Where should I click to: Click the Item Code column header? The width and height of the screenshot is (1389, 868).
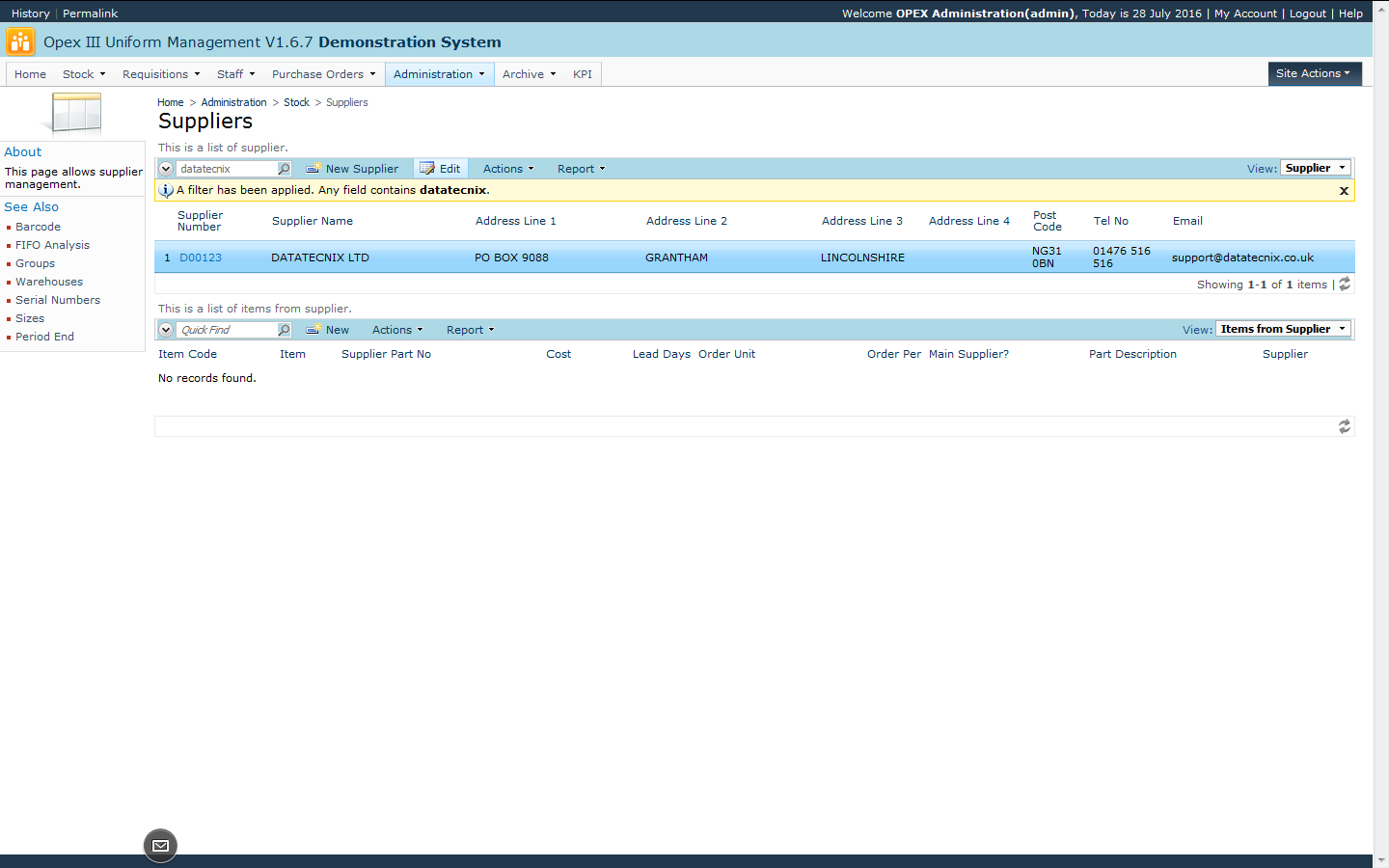point(187,354)
